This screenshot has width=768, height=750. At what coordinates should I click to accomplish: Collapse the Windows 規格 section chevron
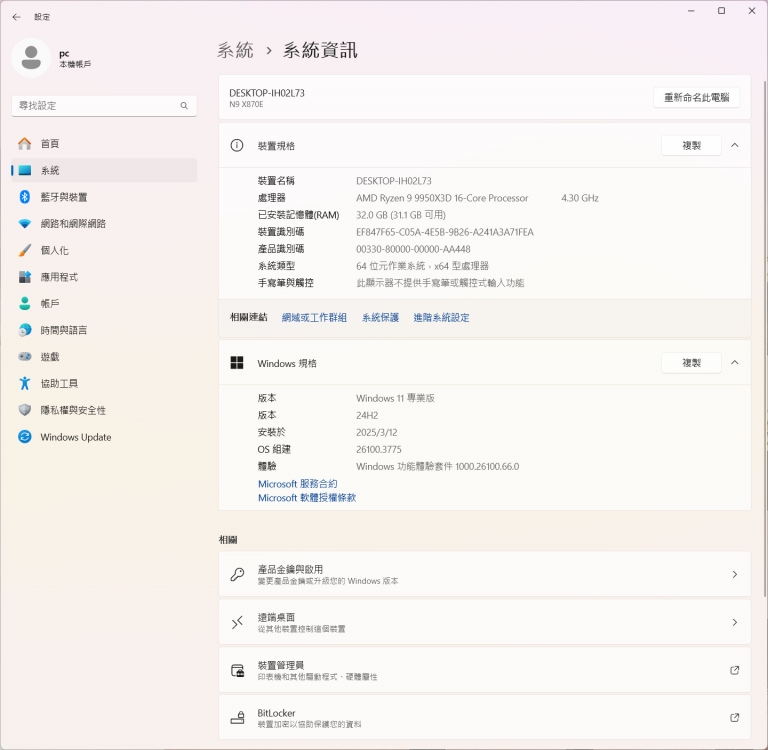click(x=735, y=363)
